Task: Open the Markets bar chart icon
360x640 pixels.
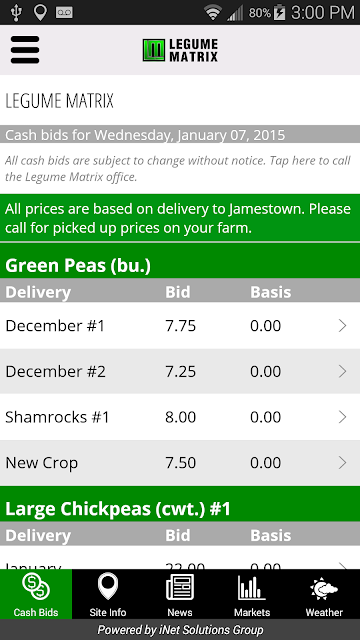Action: (252, 587)
